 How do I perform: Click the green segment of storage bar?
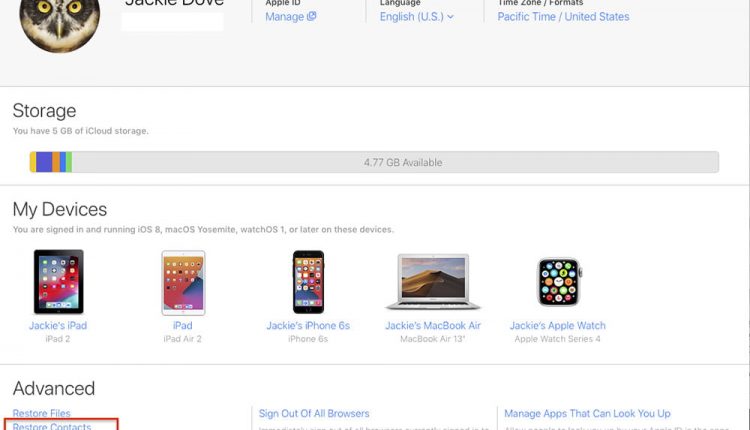click(69, 162)
